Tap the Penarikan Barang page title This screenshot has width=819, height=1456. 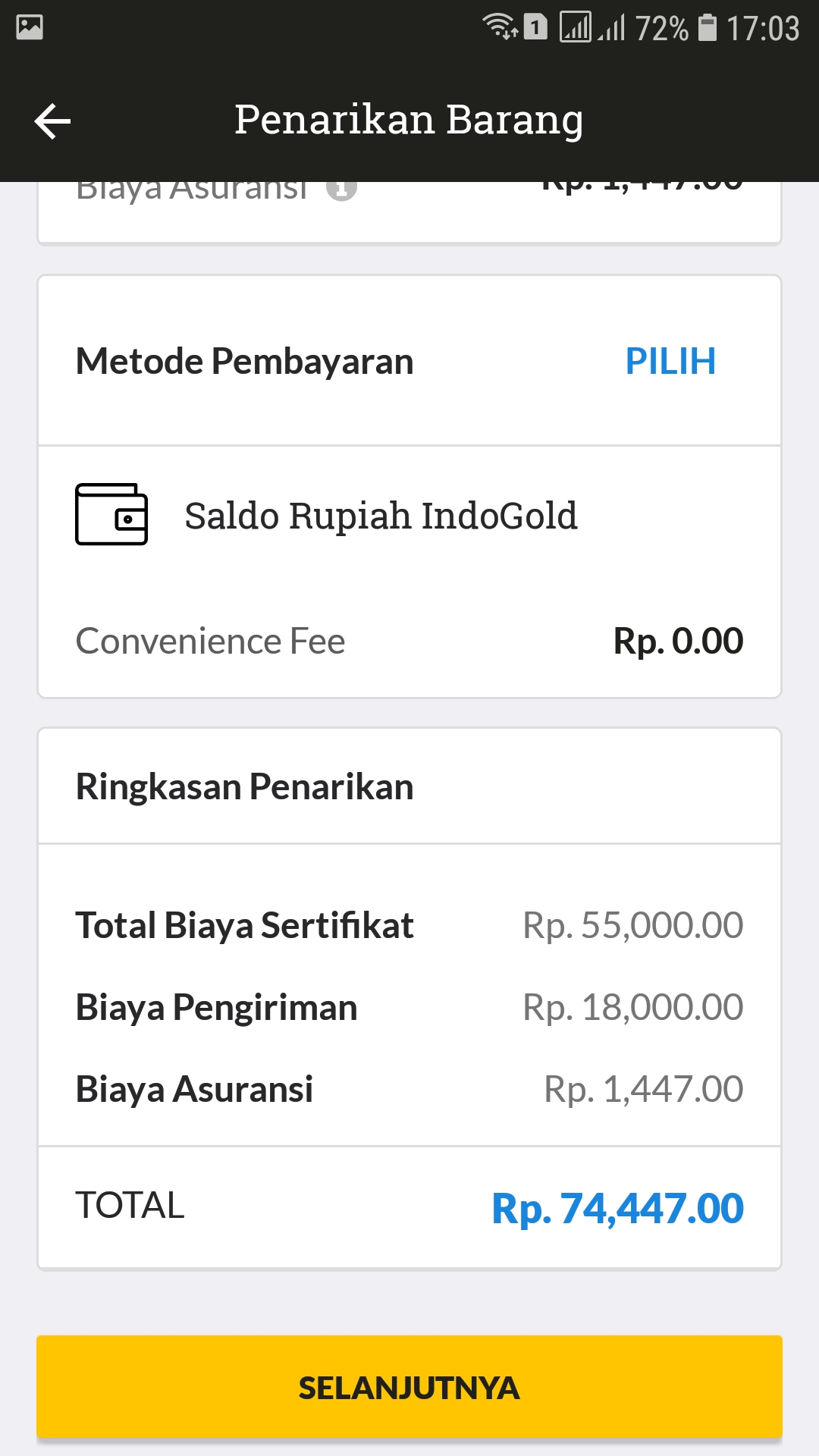tap(409, 120)
